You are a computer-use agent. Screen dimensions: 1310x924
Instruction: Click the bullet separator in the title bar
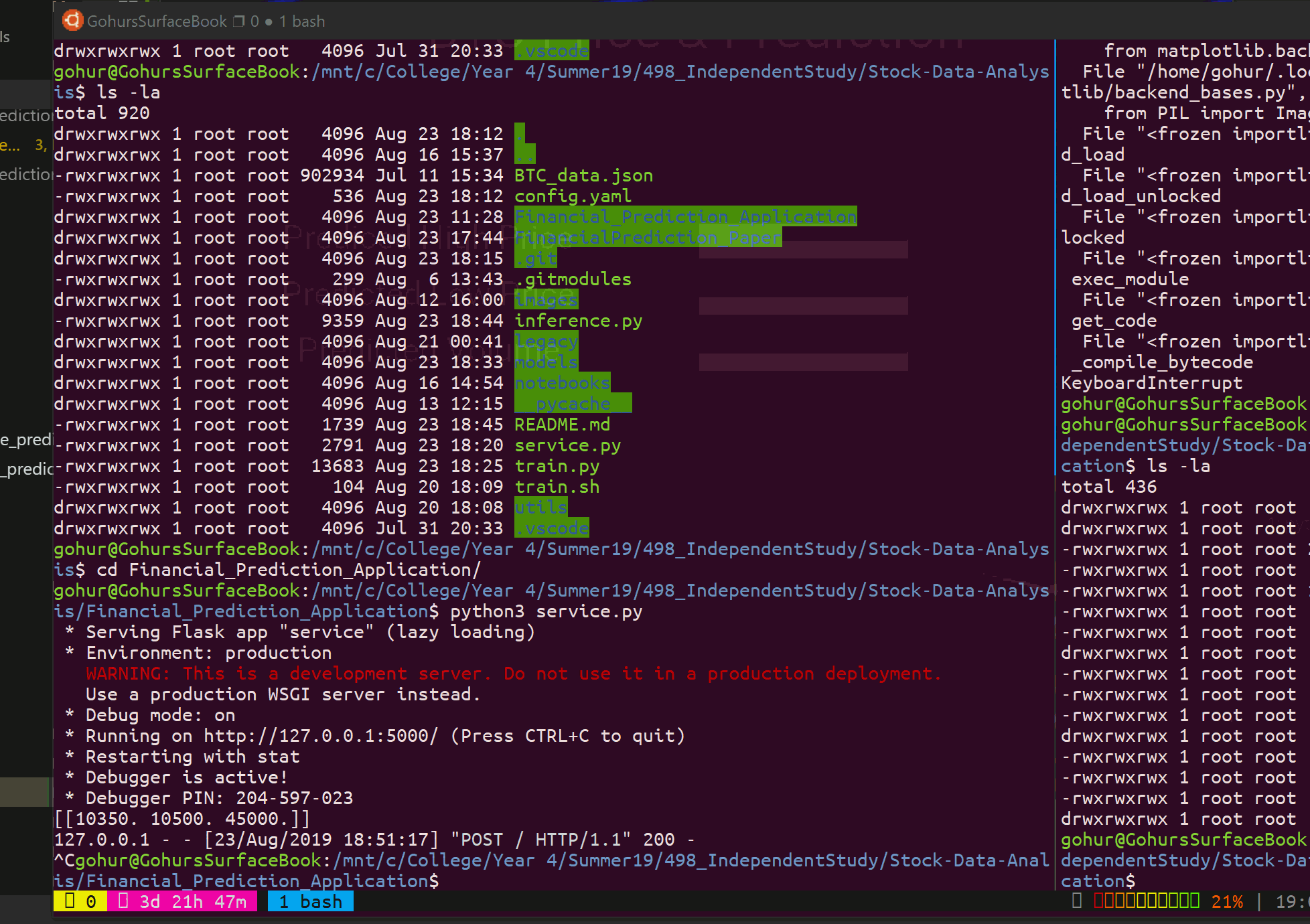[x=269, y=22]
